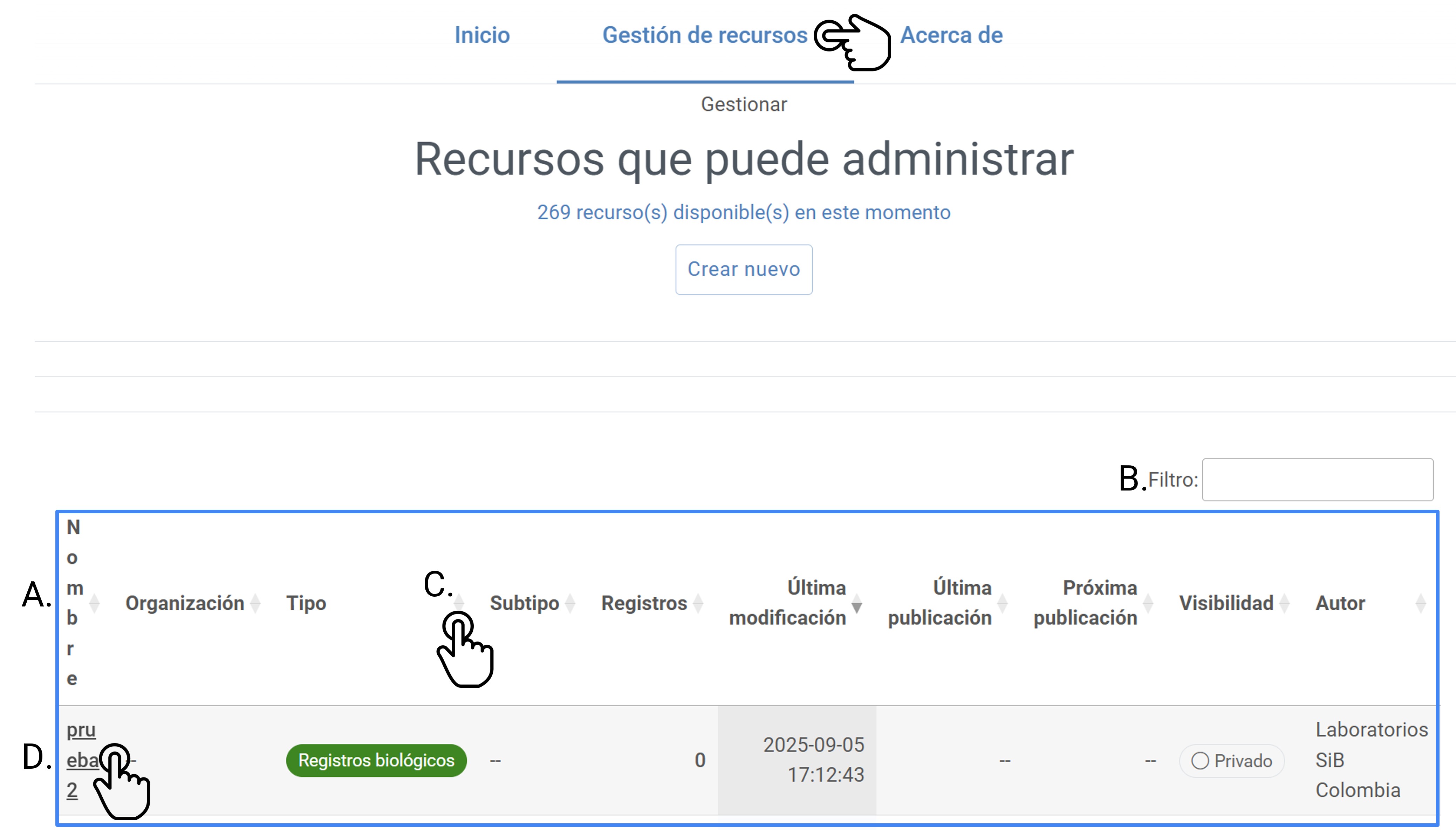This screenshot has width=1456, height=830.
Task: Click the Registros biológicos green tag
Action: pos(376,760)
